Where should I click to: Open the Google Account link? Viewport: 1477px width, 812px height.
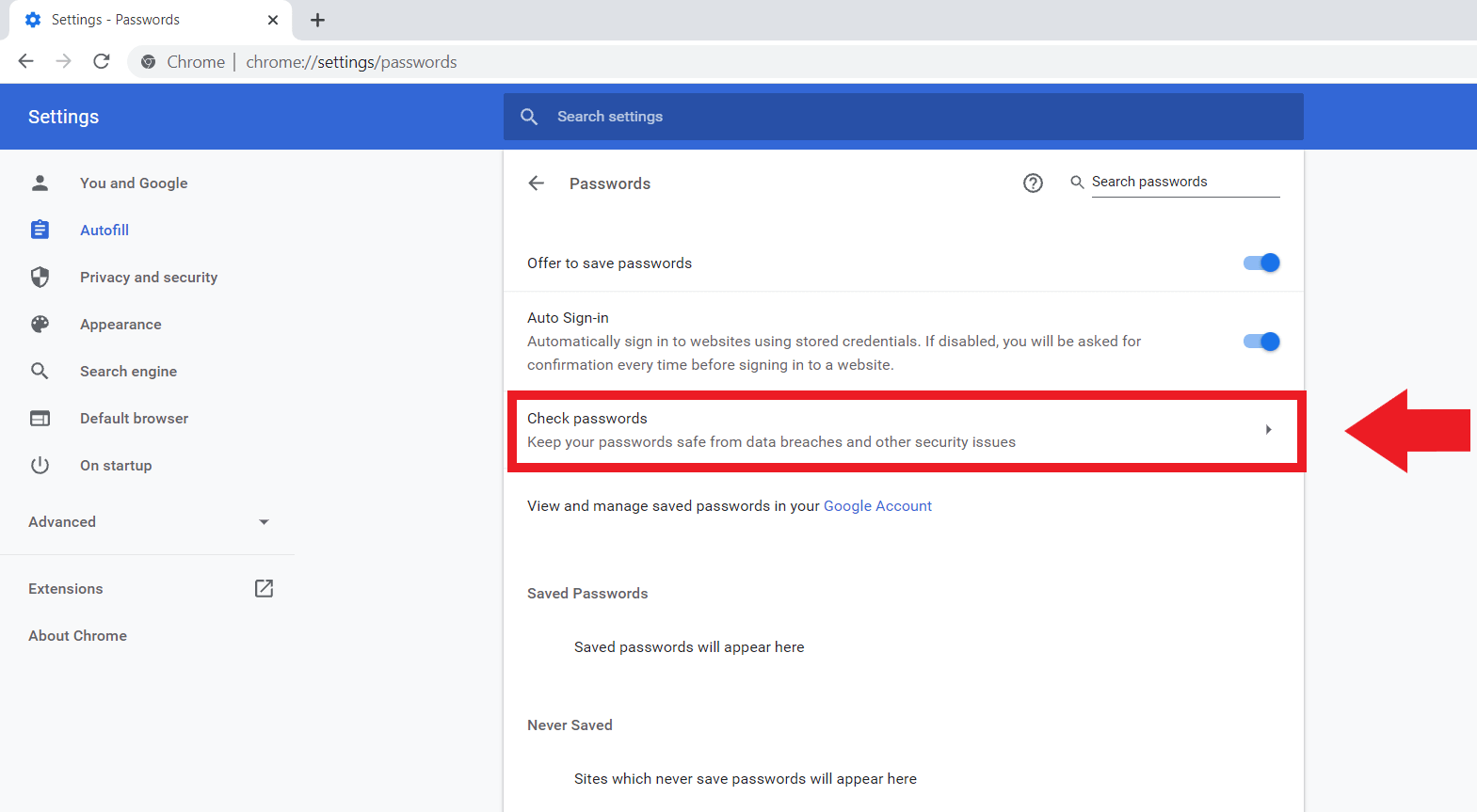[x=877, y=505]
